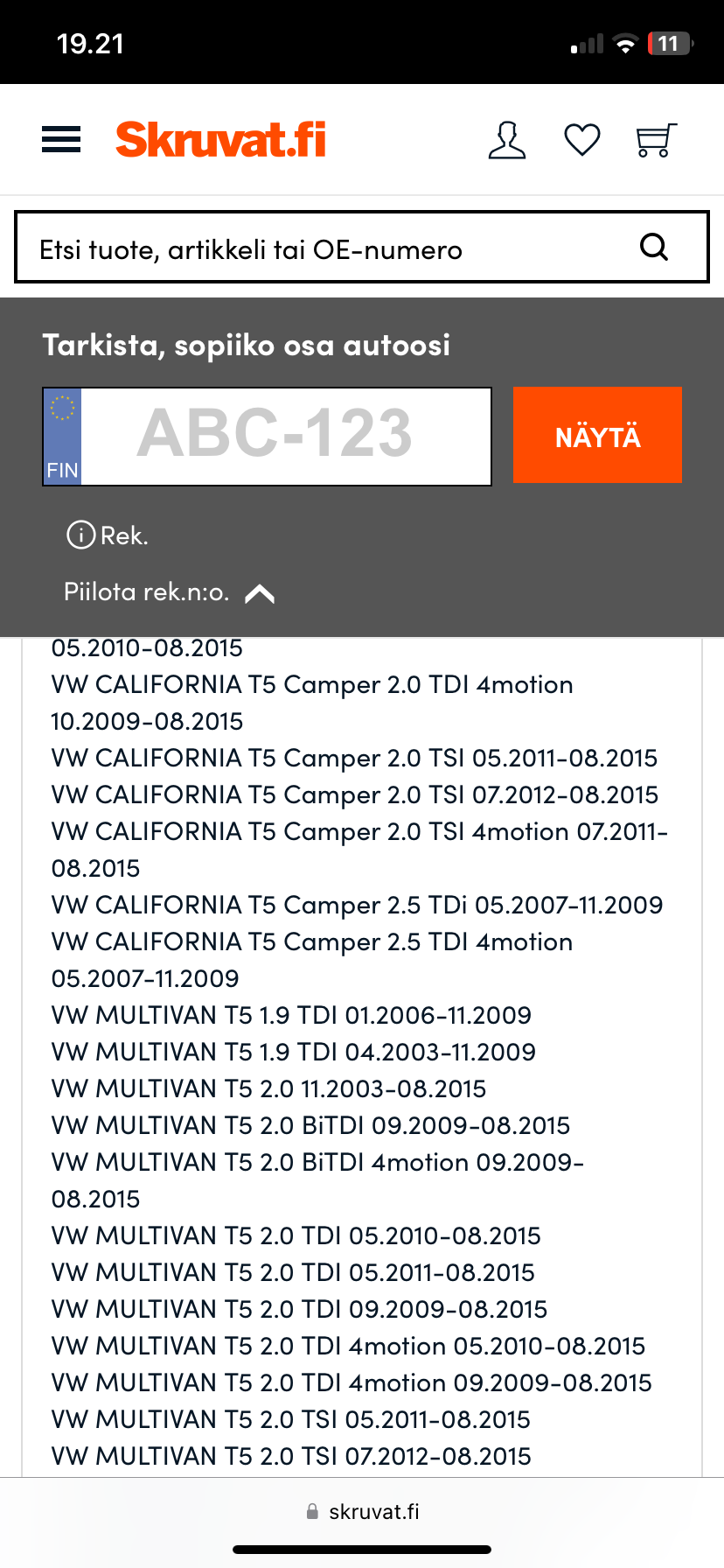This screenshot has width=724, height=1568.
Task: Open the user account icon
Action: [x=507, y=140]
